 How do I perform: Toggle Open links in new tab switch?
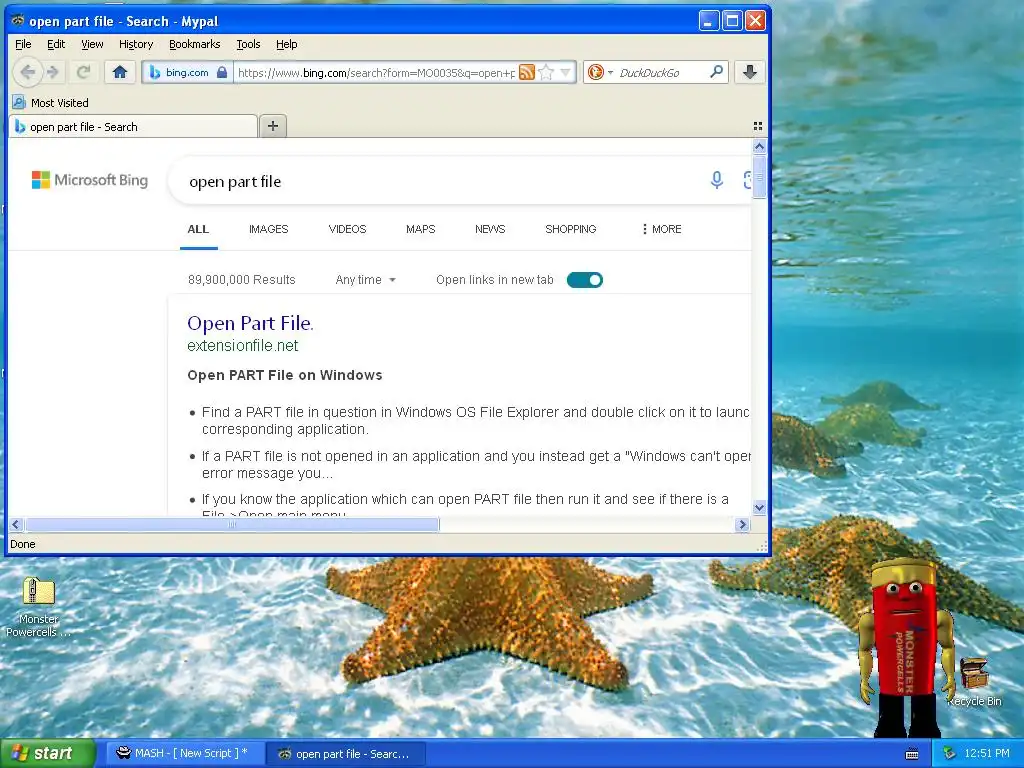coord(584,280)
